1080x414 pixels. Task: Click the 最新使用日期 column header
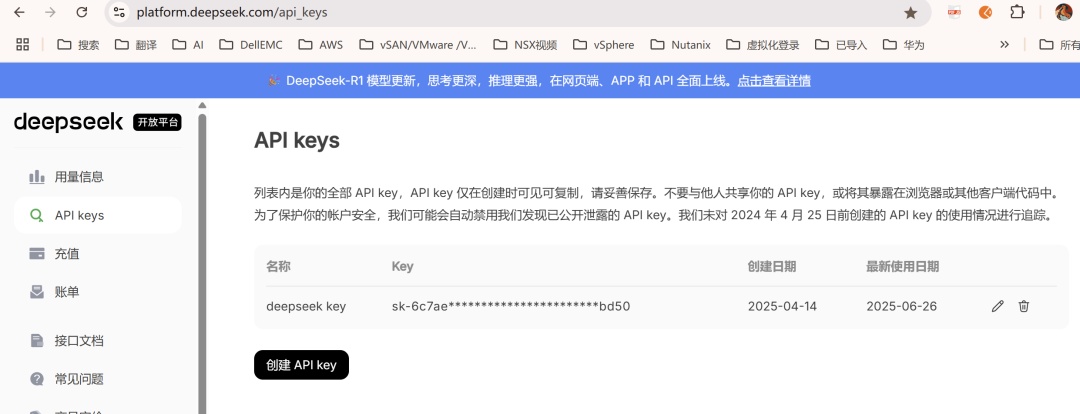point(902,267)
